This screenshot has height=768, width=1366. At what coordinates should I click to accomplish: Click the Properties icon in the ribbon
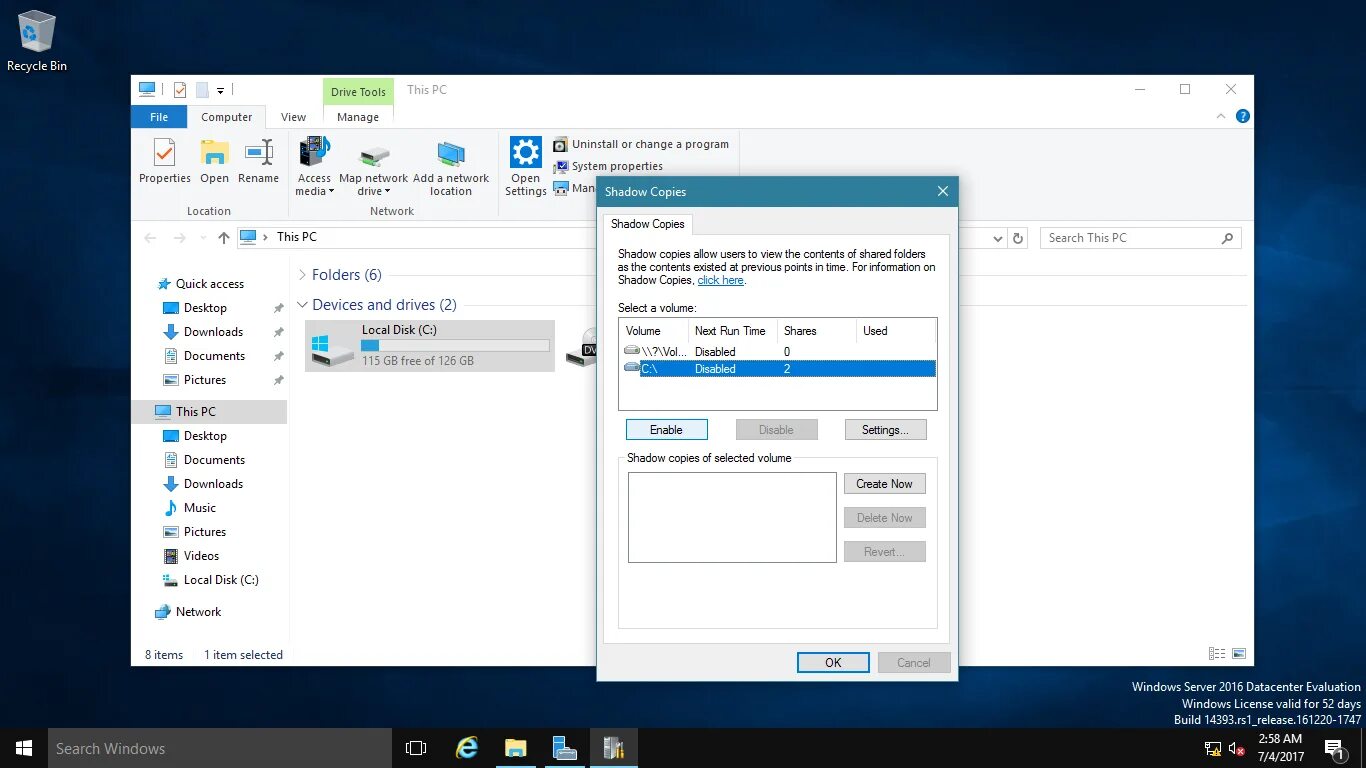[164, 152]
